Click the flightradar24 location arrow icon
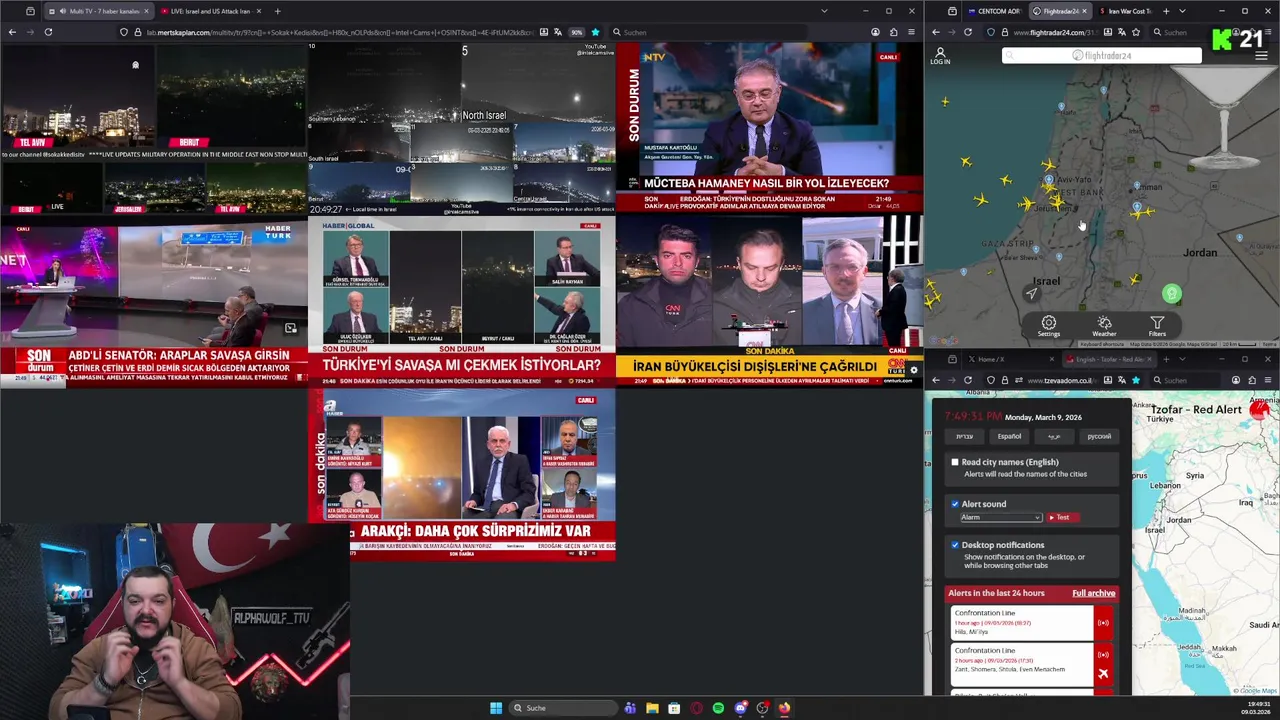This screenshot has height=720, width=1280. tap(1031, 293)
